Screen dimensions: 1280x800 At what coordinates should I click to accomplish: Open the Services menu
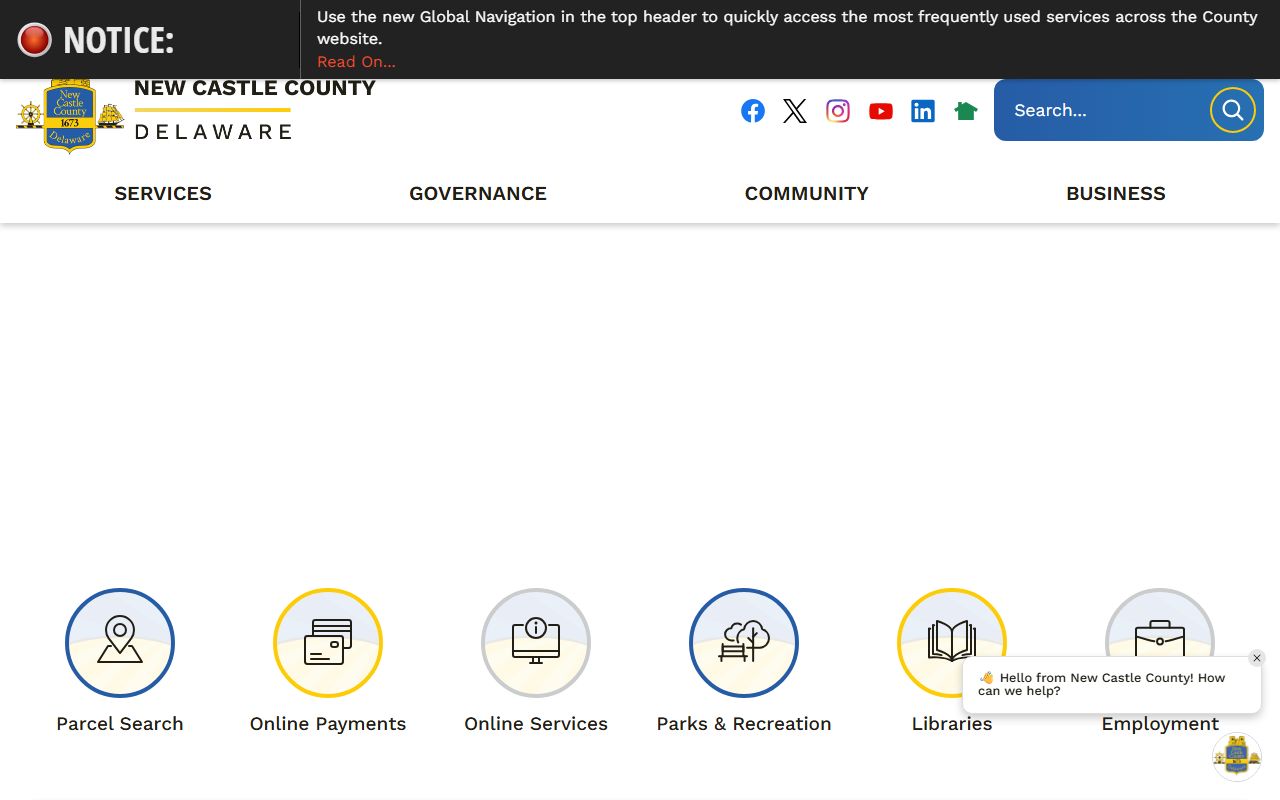[x=163, y=194]
